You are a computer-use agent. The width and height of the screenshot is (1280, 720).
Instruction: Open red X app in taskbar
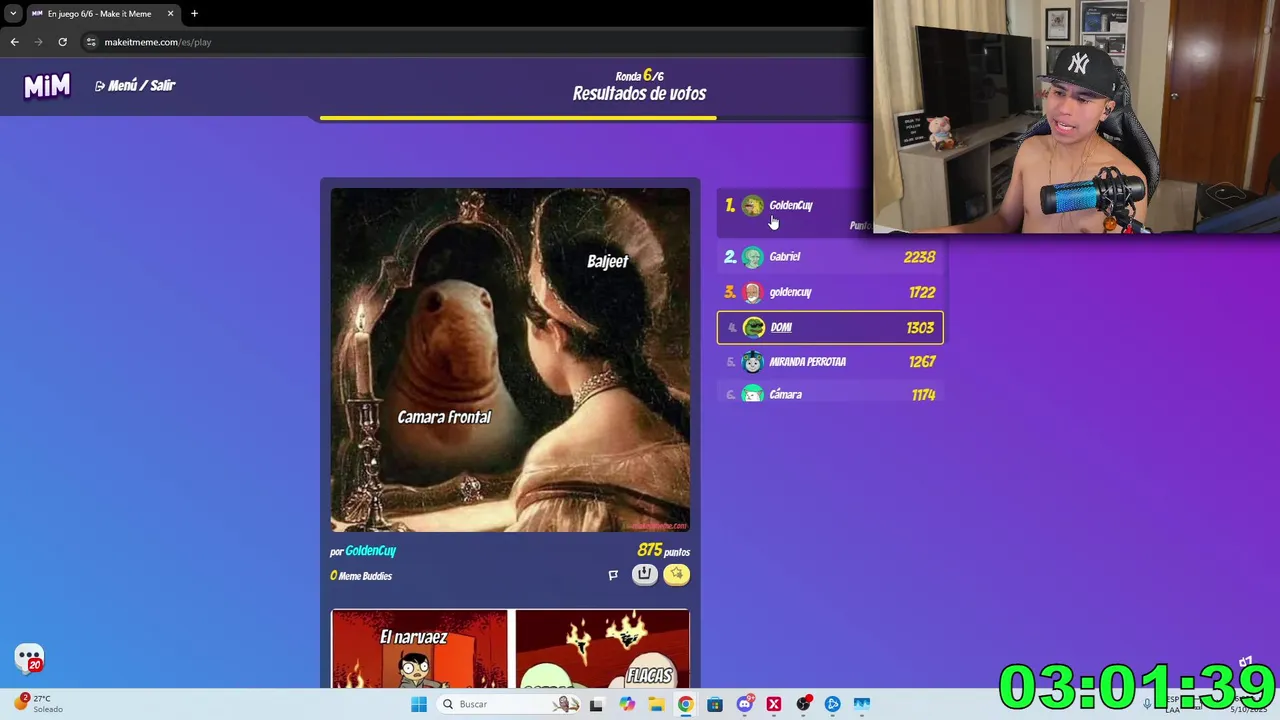coord(774,704)
